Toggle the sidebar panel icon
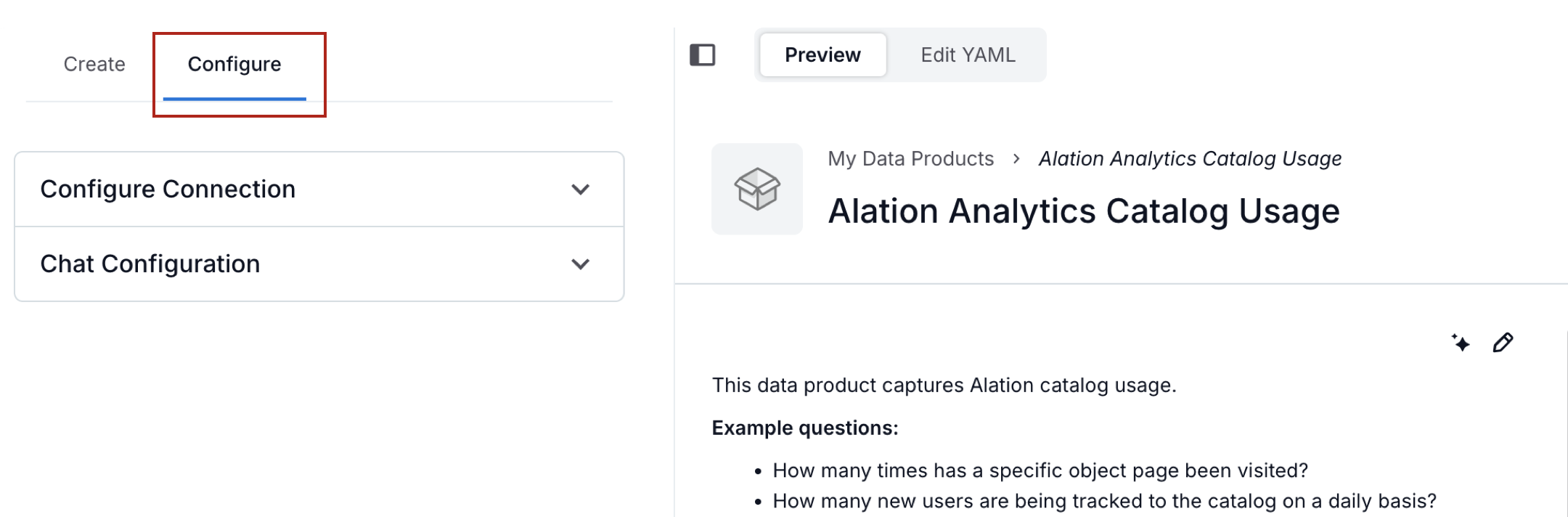Image resolution: width=1568 pixels, height=517 pixels. coord(702,55)
